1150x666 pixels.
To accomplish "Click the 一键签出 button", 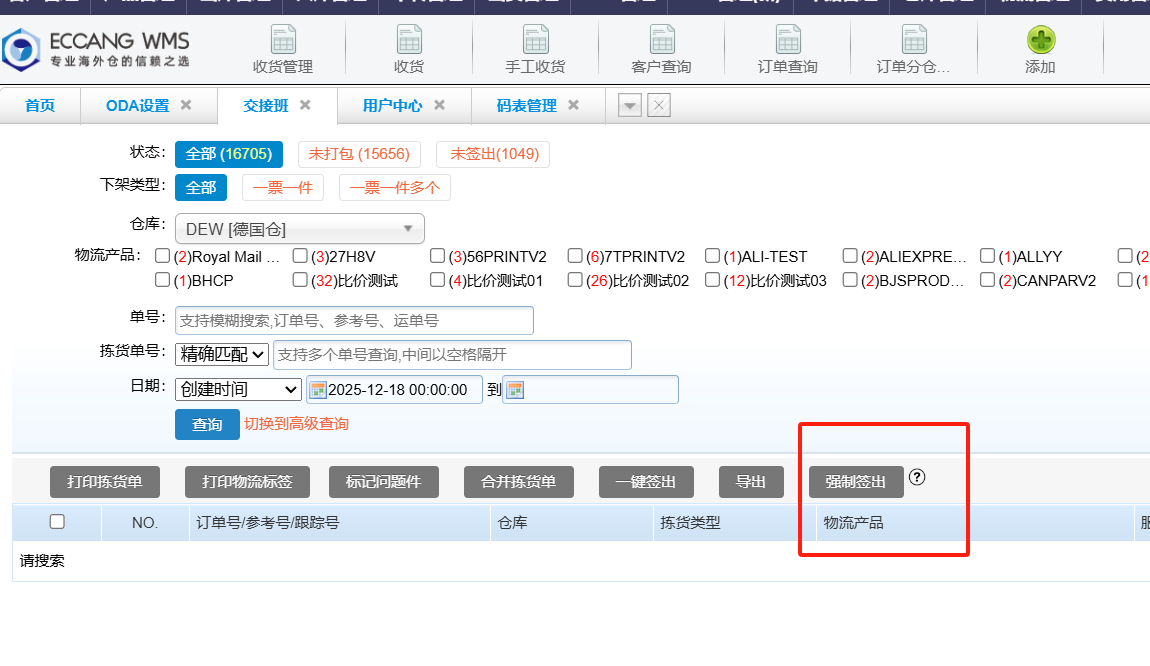I will 645,482.
